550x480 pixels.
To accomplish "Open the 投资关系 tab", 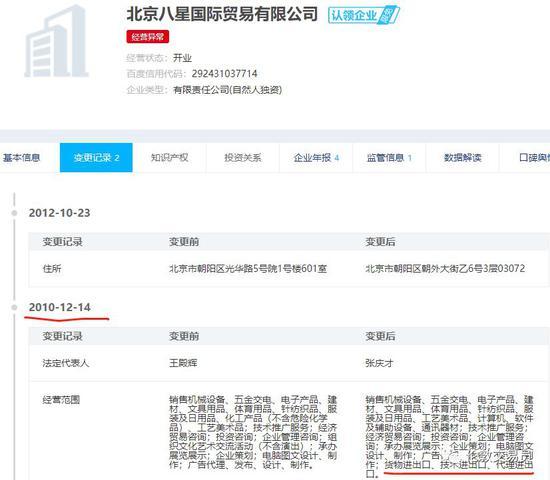I will [243, 158].
